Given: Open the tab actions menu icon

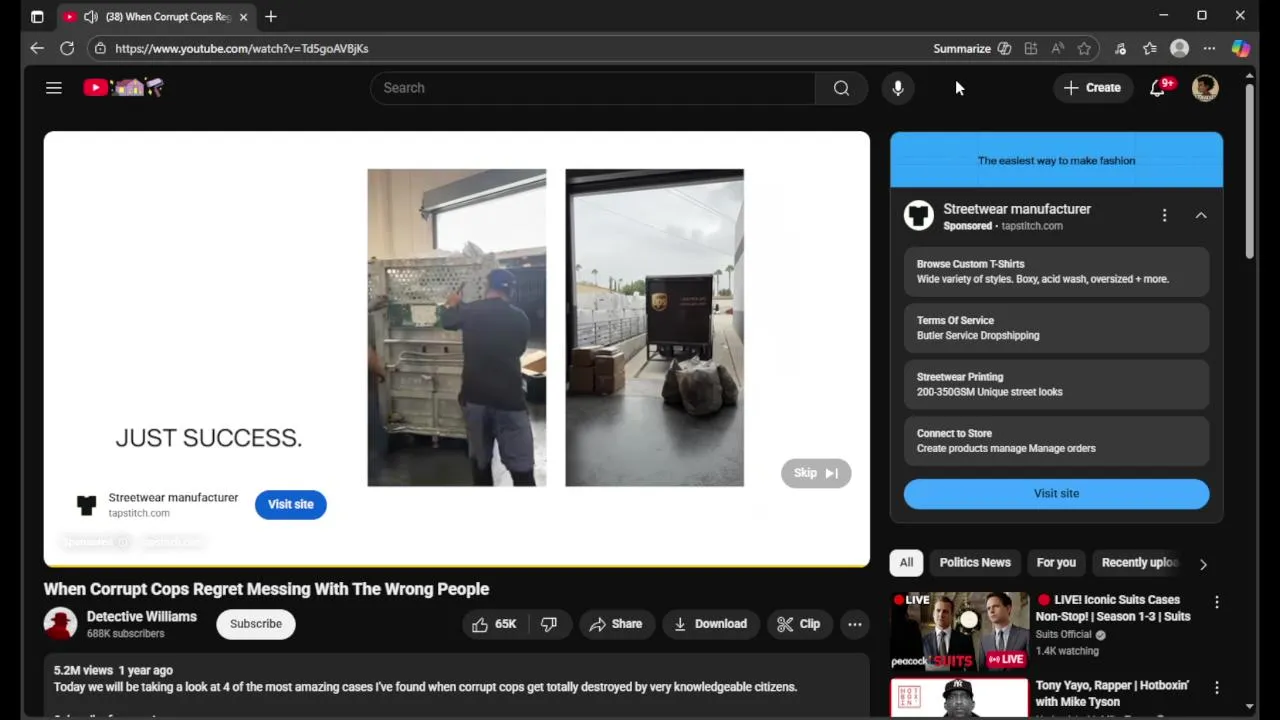Looking at the screenshot, I should coord(37,17).
